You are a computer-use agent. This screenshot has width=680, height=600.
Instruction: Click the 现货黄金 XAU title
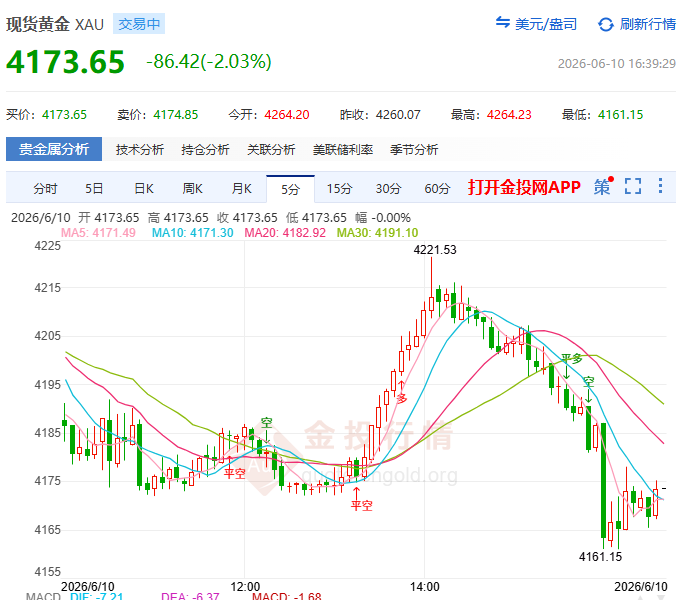[55, 24]
